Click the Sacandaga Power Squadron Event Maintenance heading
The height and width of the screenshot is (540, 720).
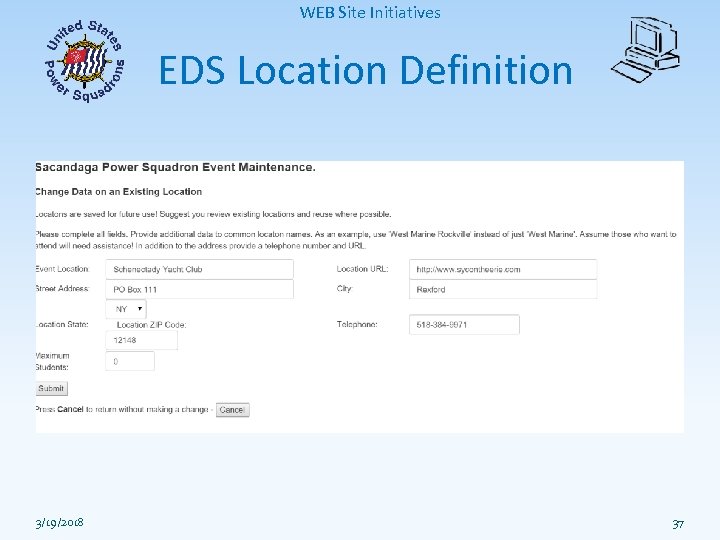175,167
